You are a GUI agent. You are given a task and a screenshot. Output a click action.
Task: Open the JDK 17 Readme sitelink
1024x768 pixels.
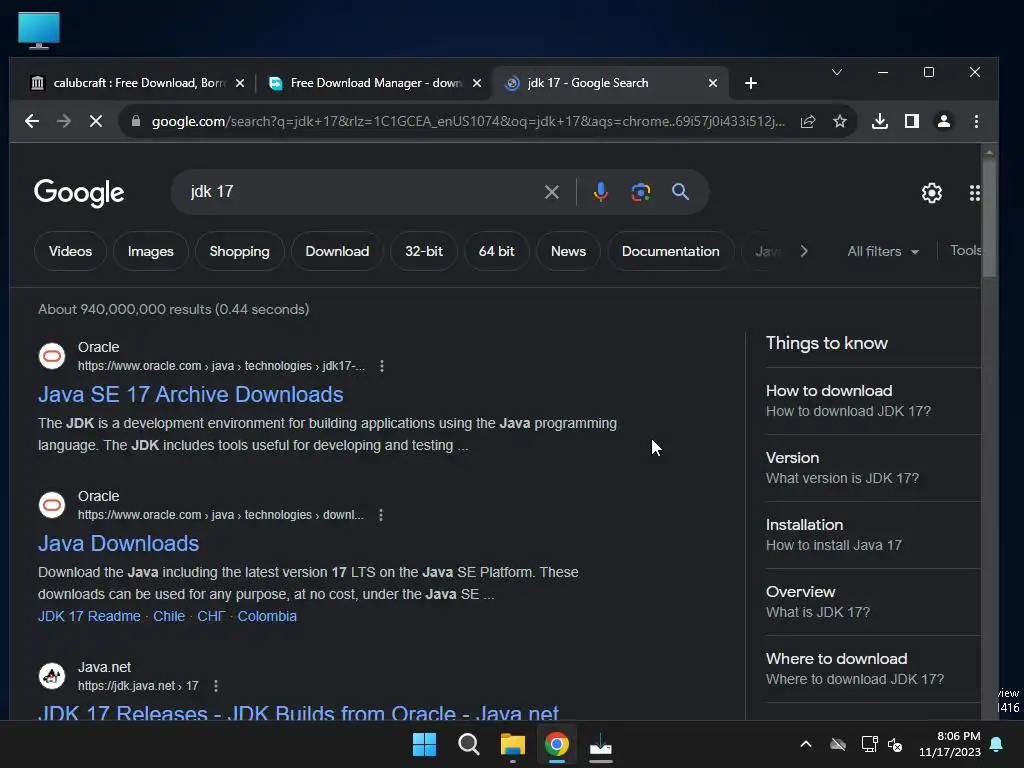pos(89,616)
